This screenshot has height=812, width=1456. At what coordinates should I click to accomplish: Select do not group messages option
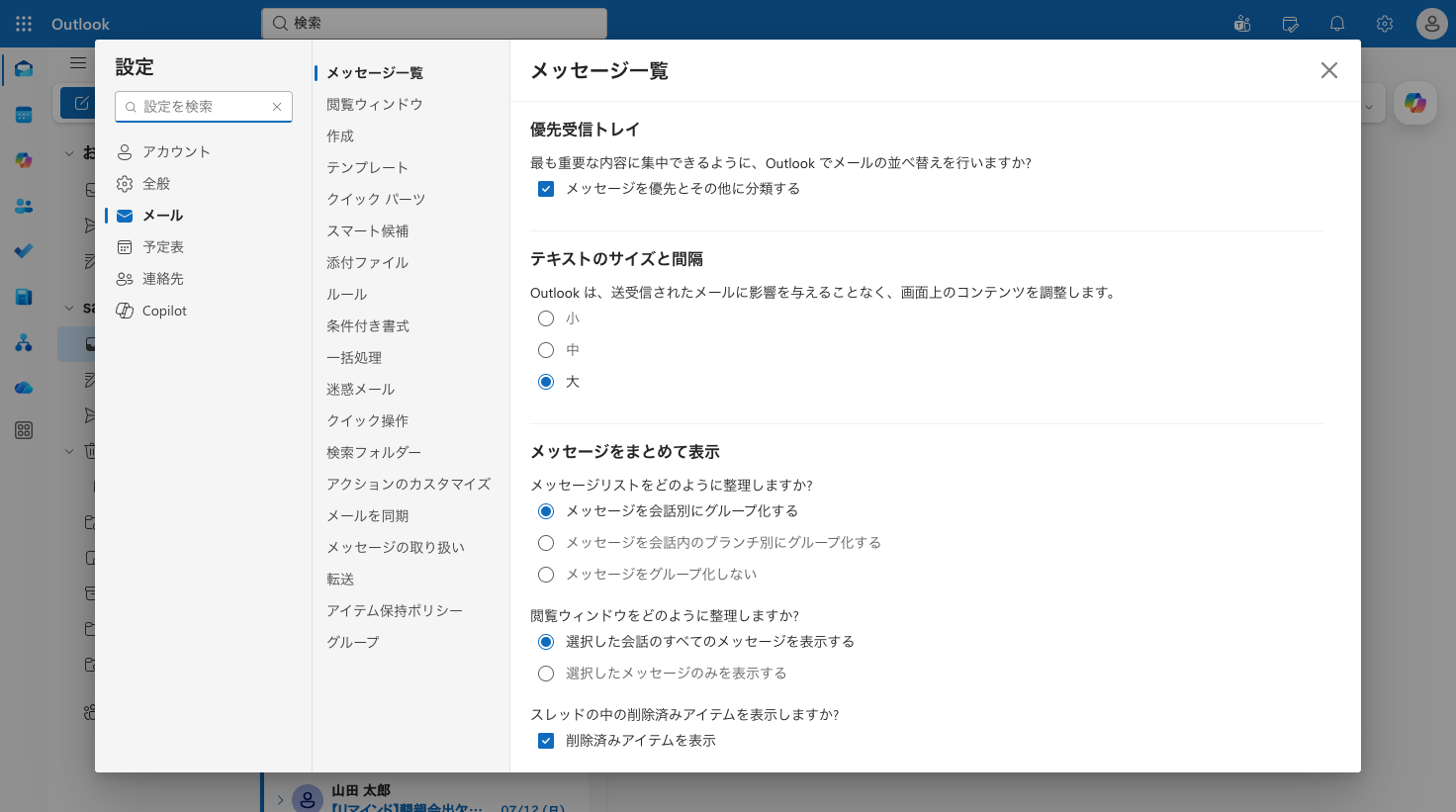pyautogui.click(x=546, y=575)
